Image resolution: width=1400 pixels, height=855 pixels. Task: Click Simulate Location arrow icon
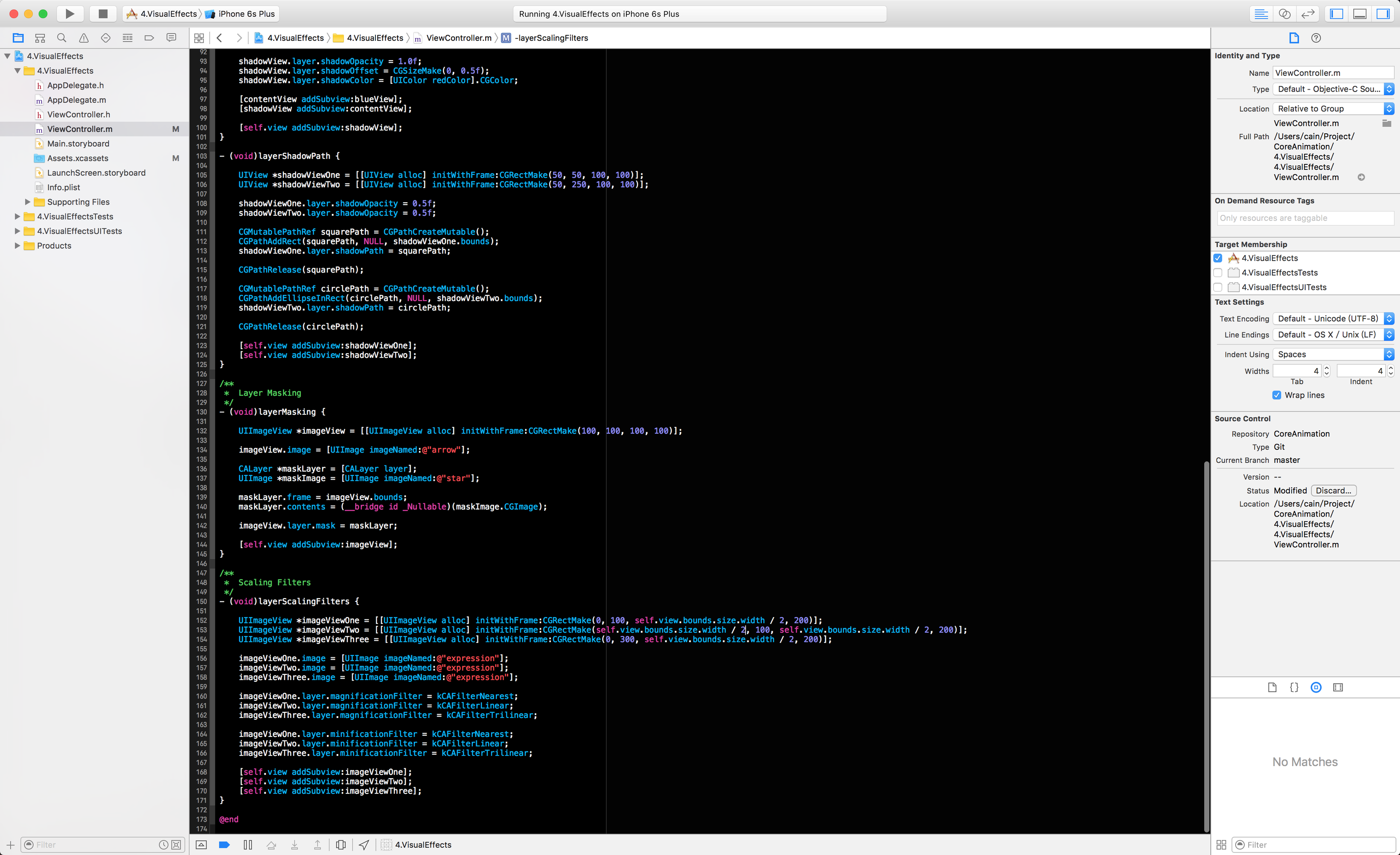[364, 845]
